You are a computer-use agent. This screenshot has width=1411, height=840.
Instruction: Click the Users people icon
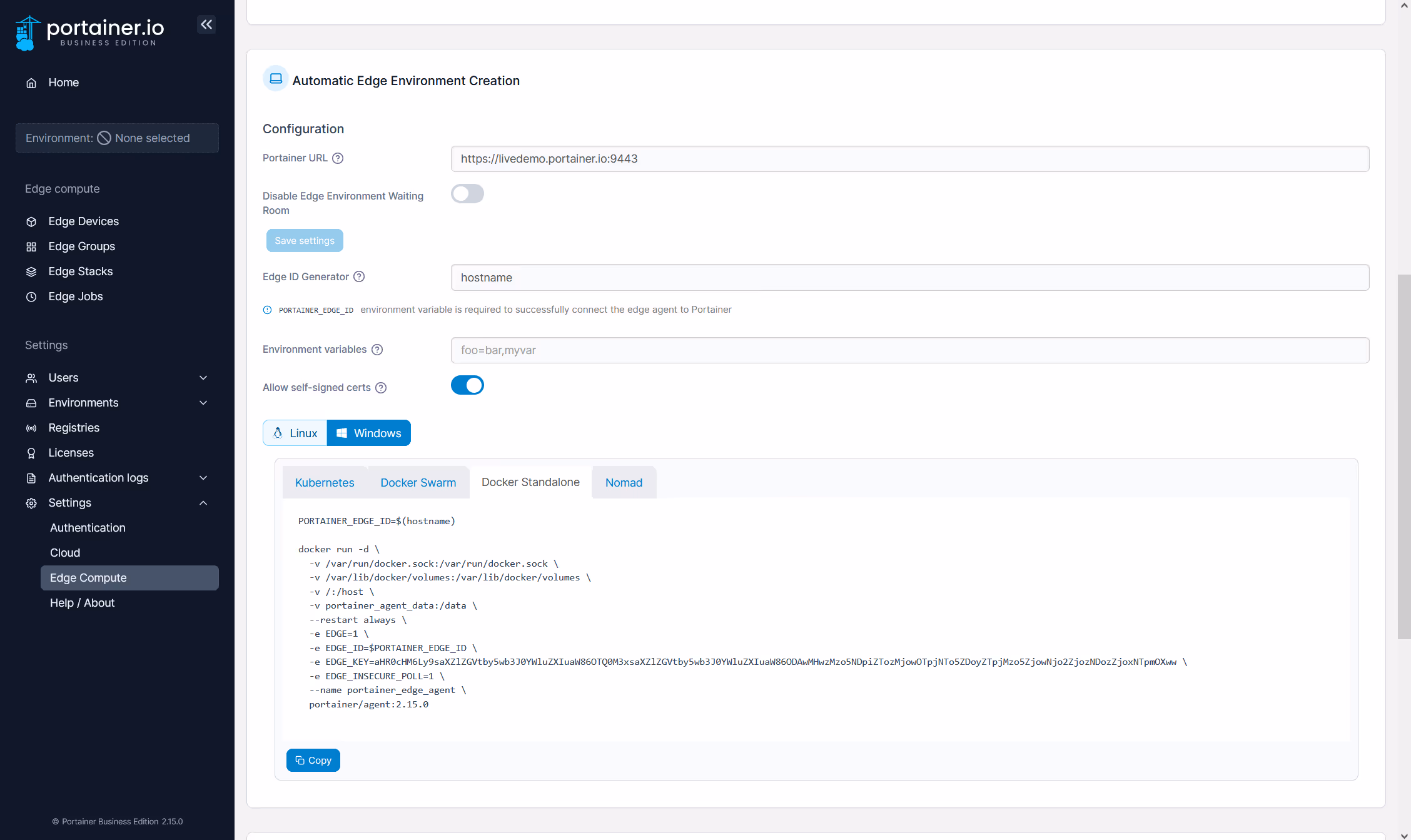tap(31, 378)
